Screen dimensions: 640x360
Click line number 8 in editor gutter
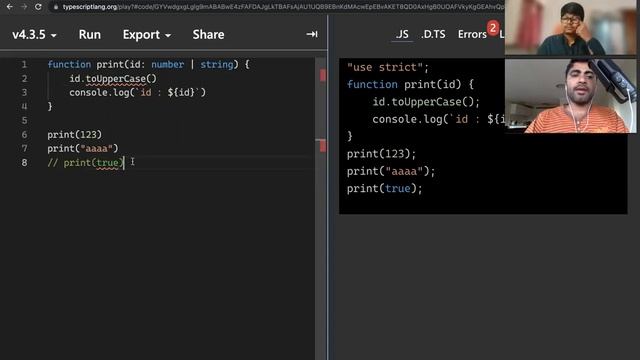point(24,162)
